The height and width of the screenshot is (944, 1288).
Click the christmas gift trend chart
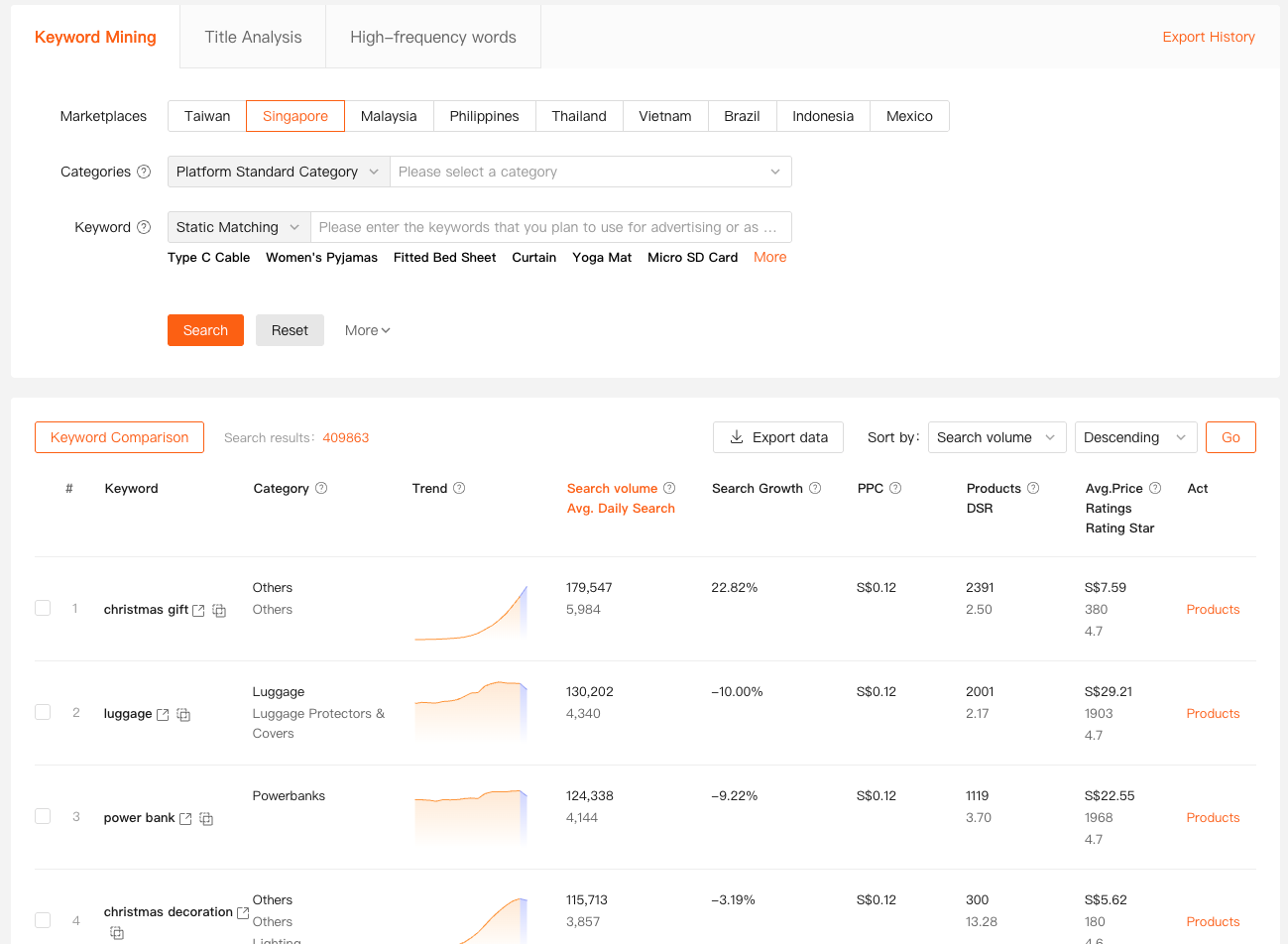471,612
